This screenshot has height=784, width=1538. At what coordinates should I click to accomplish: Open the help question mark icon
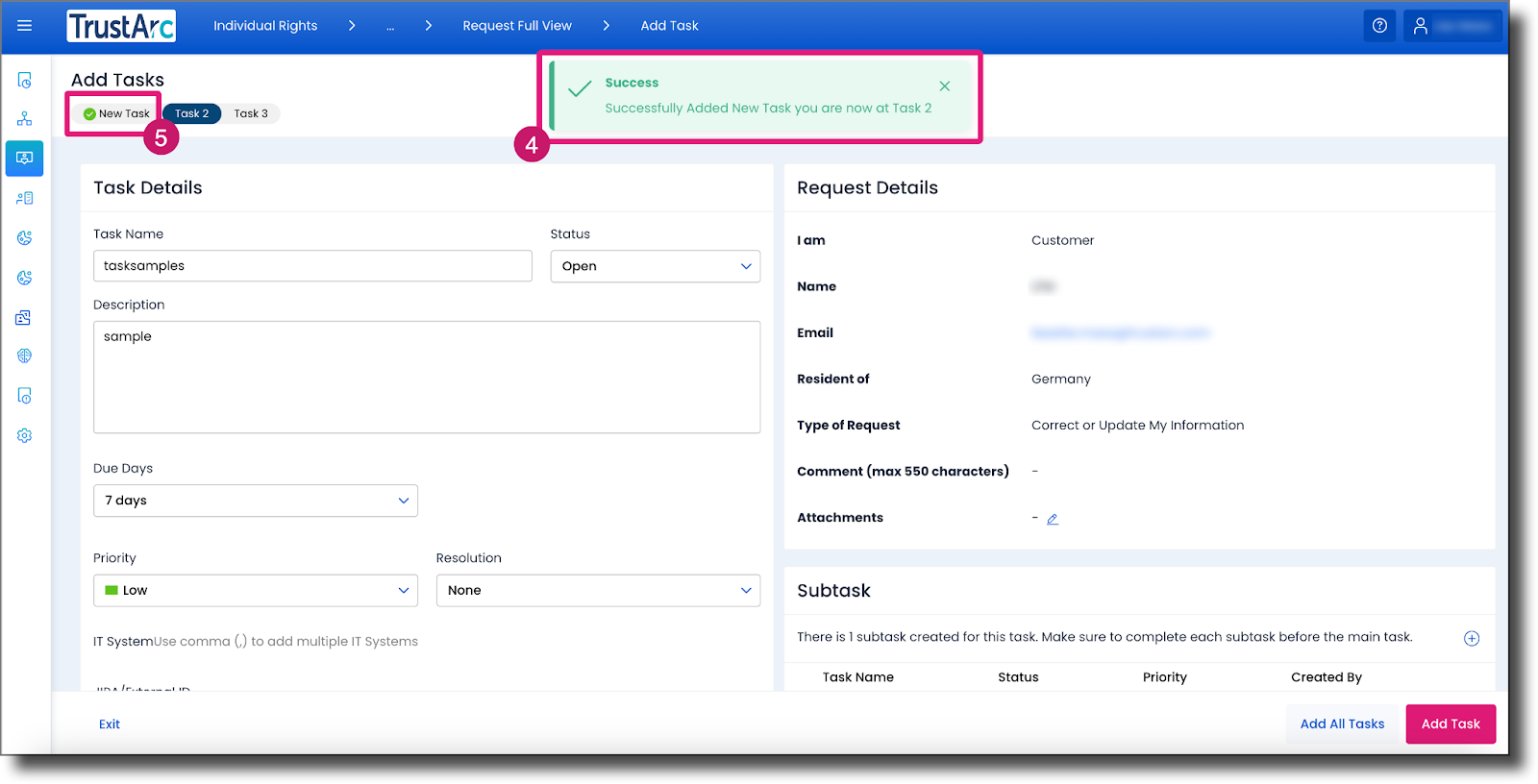tap(1379, 26)
